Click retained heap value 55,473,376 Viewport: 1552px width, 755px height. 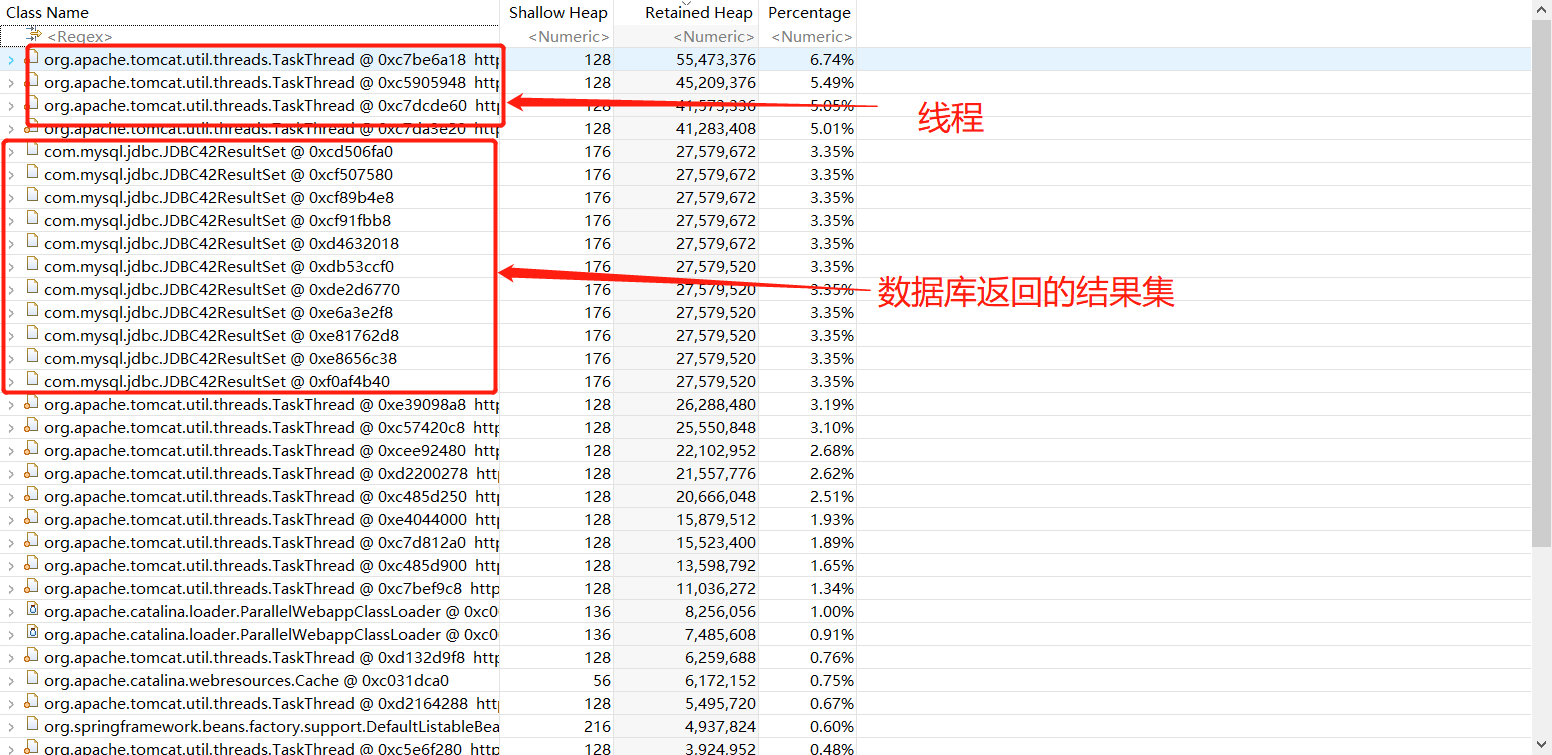[x=716, y=59]
